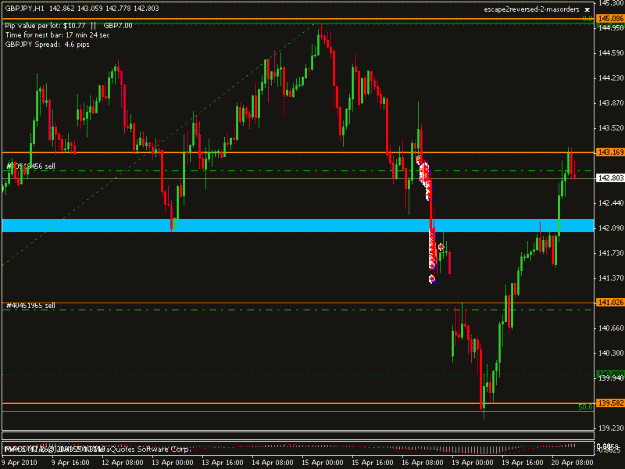Click the 139.230 price scale label

coord(610,428)
